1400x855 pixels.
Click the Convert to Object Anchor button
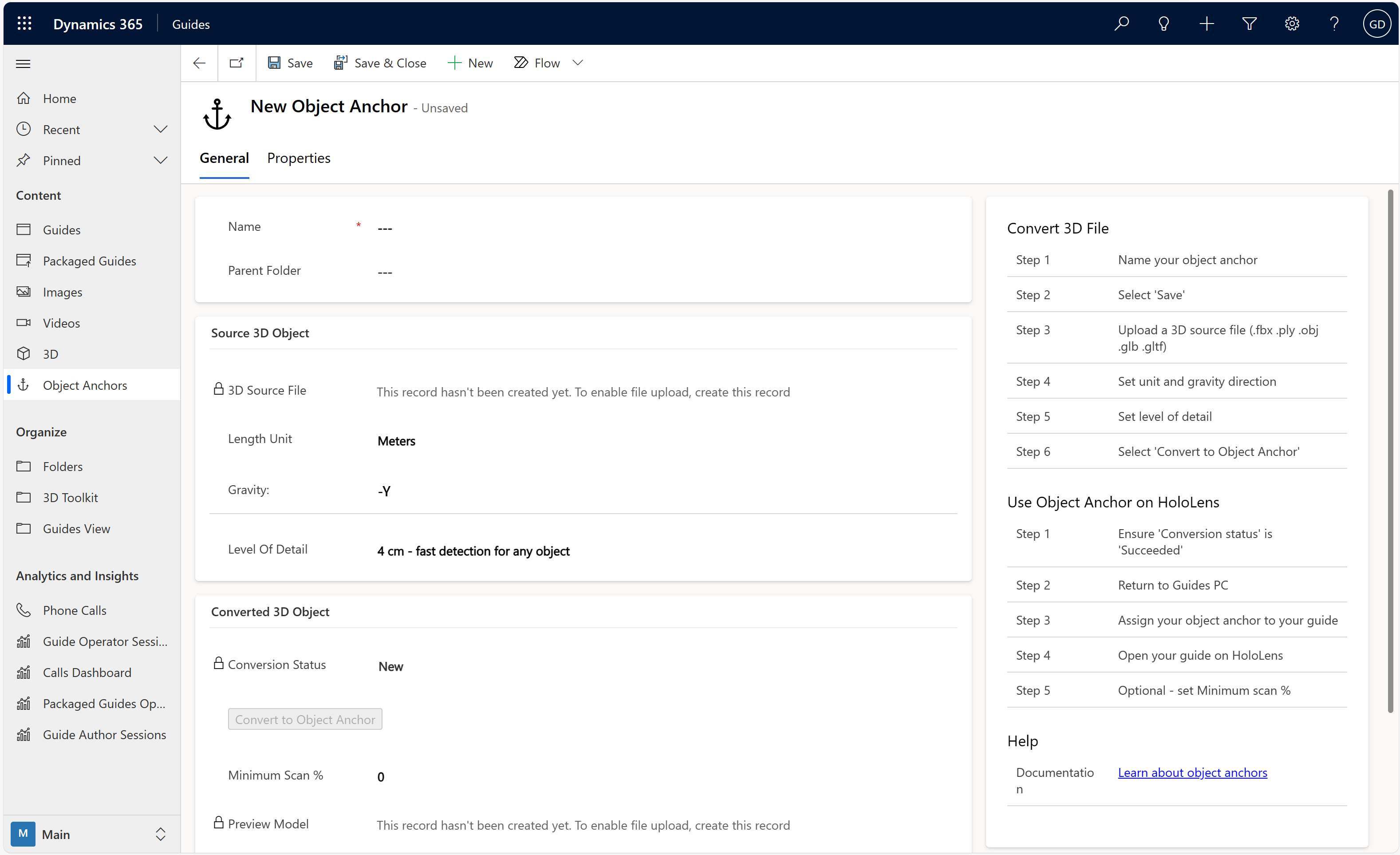305,718
